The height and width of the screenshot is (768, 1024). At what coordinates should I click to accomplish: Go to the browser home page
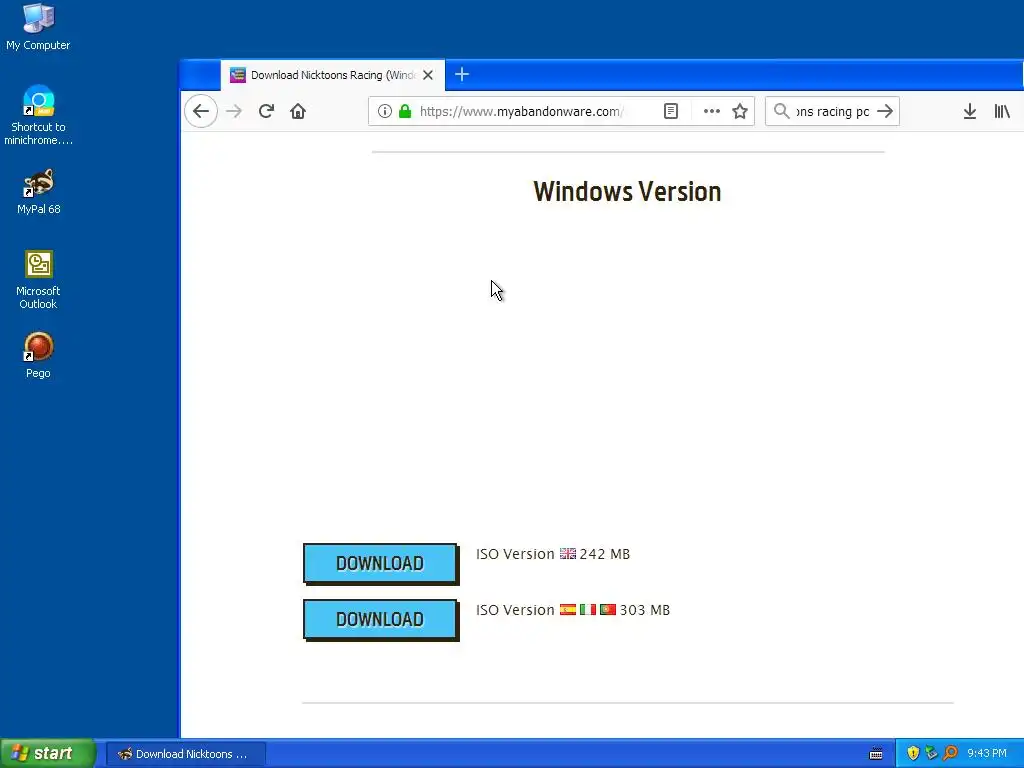(298, 111)
